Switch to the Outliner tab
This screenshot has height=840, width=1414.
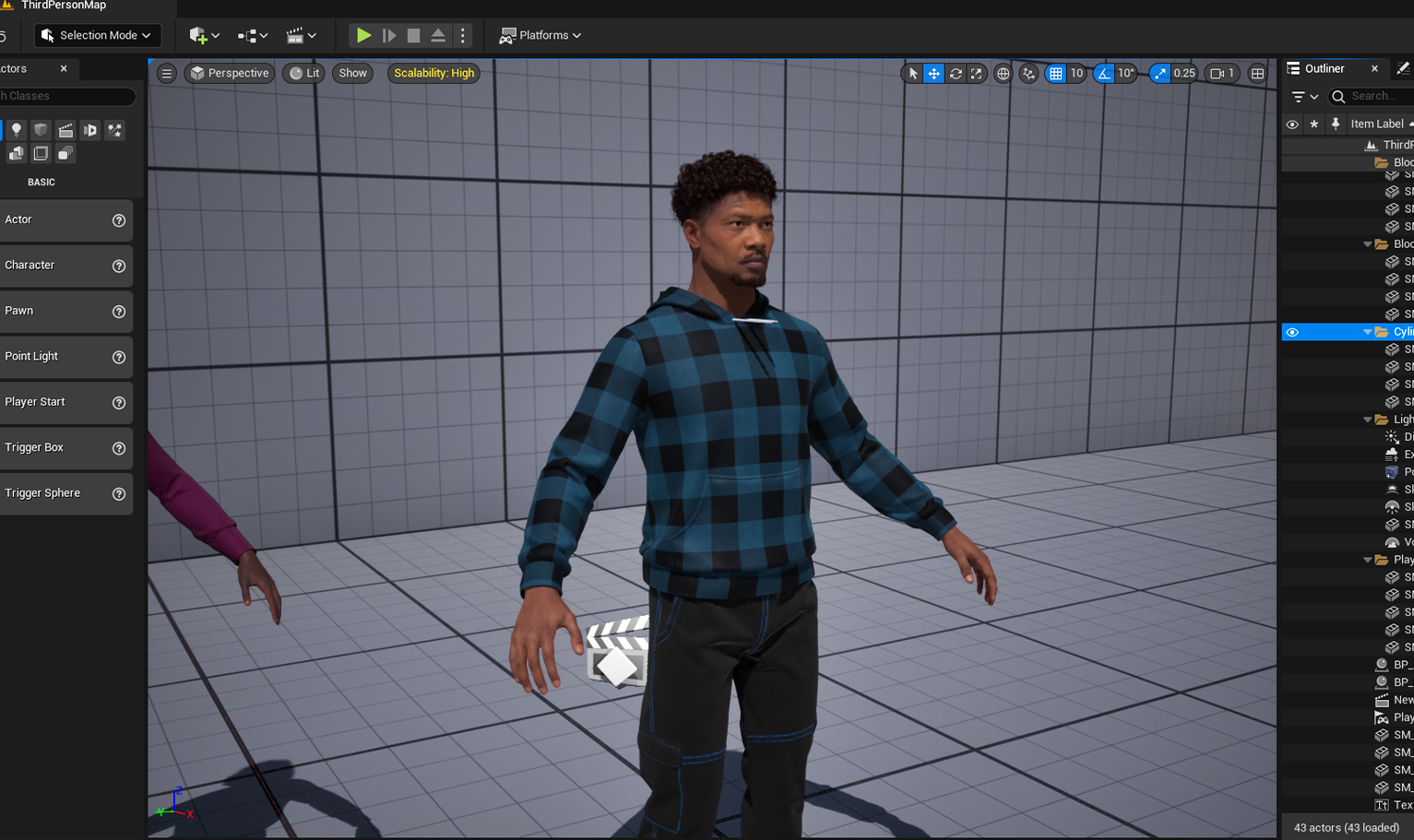click(1325, 68)
